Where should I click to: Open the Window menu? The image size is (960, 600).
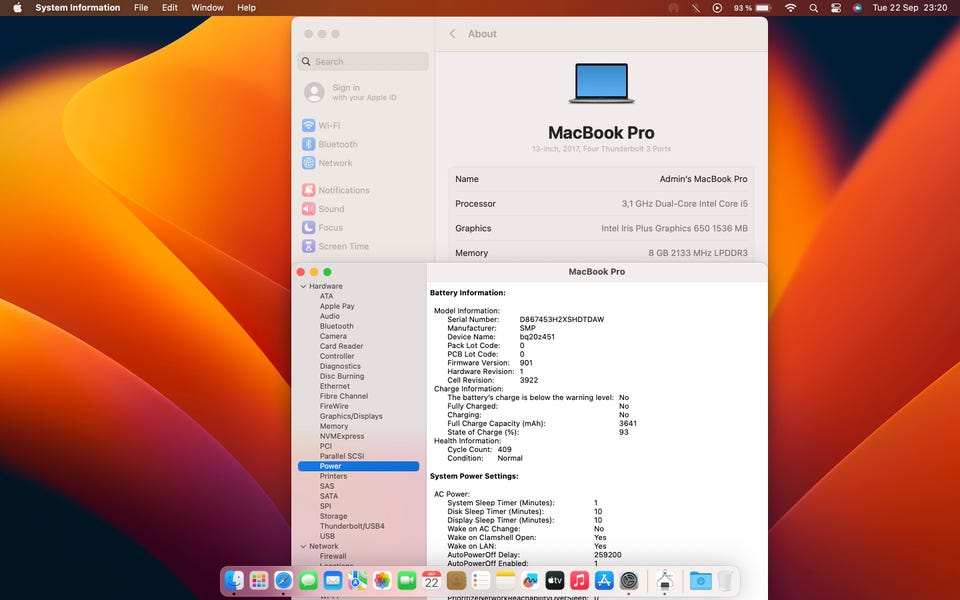pyautogui.click(x=208, y=8)
